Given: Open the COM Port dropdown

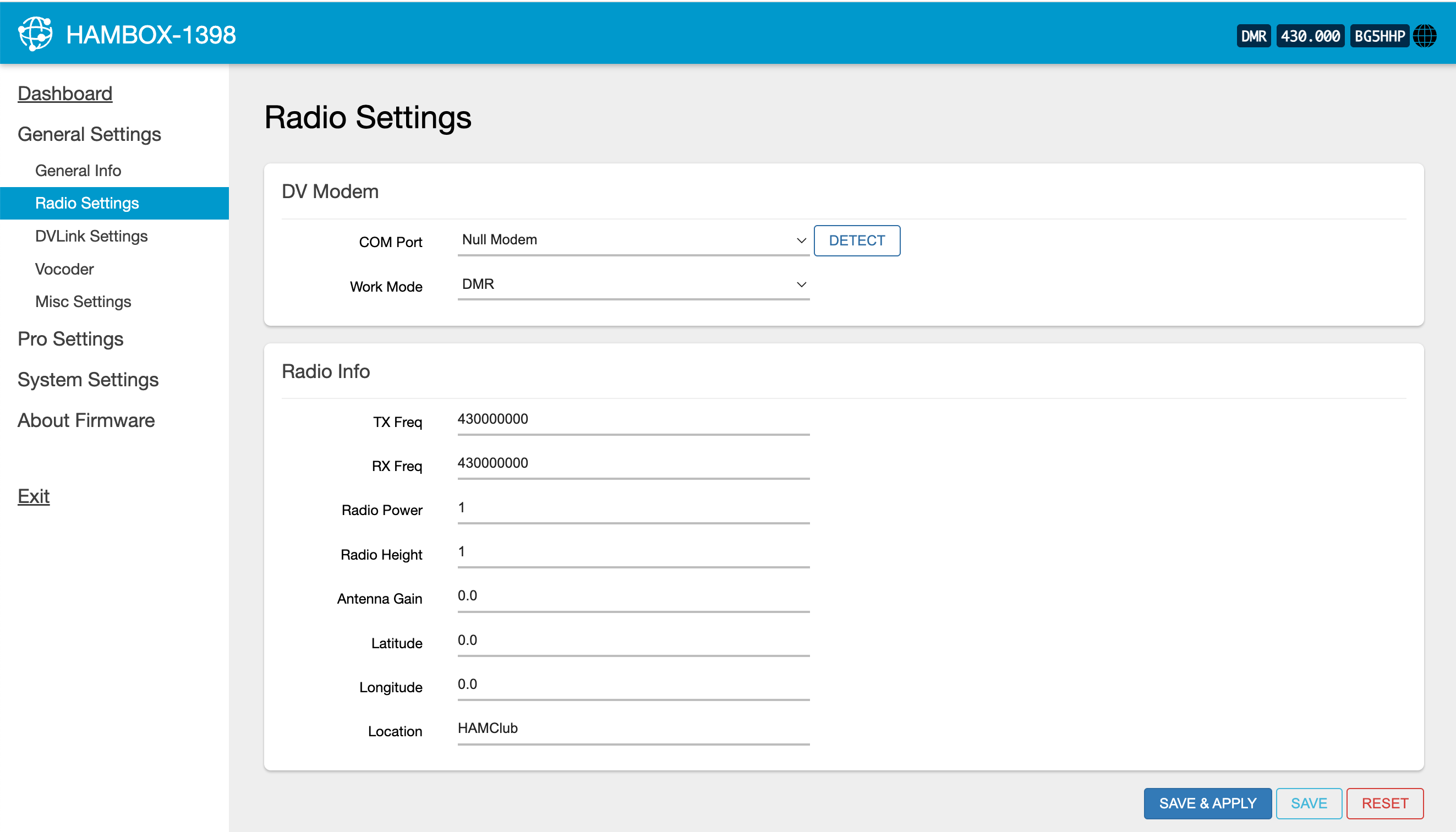Looking at the screenshot, I should tap(633, 240).
